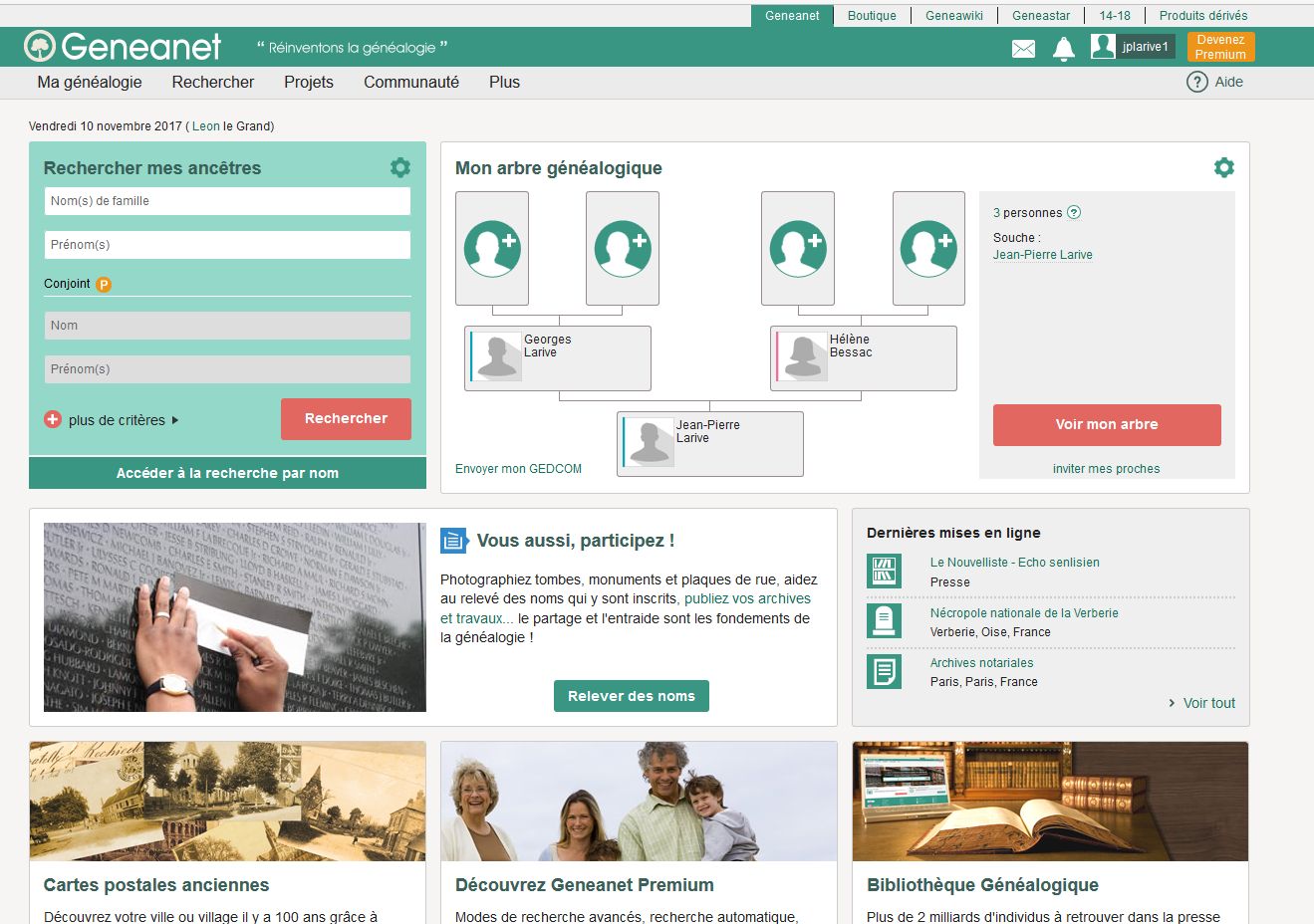
Task: Click the jplarive1 username
Action: [x=1145, y=47]
